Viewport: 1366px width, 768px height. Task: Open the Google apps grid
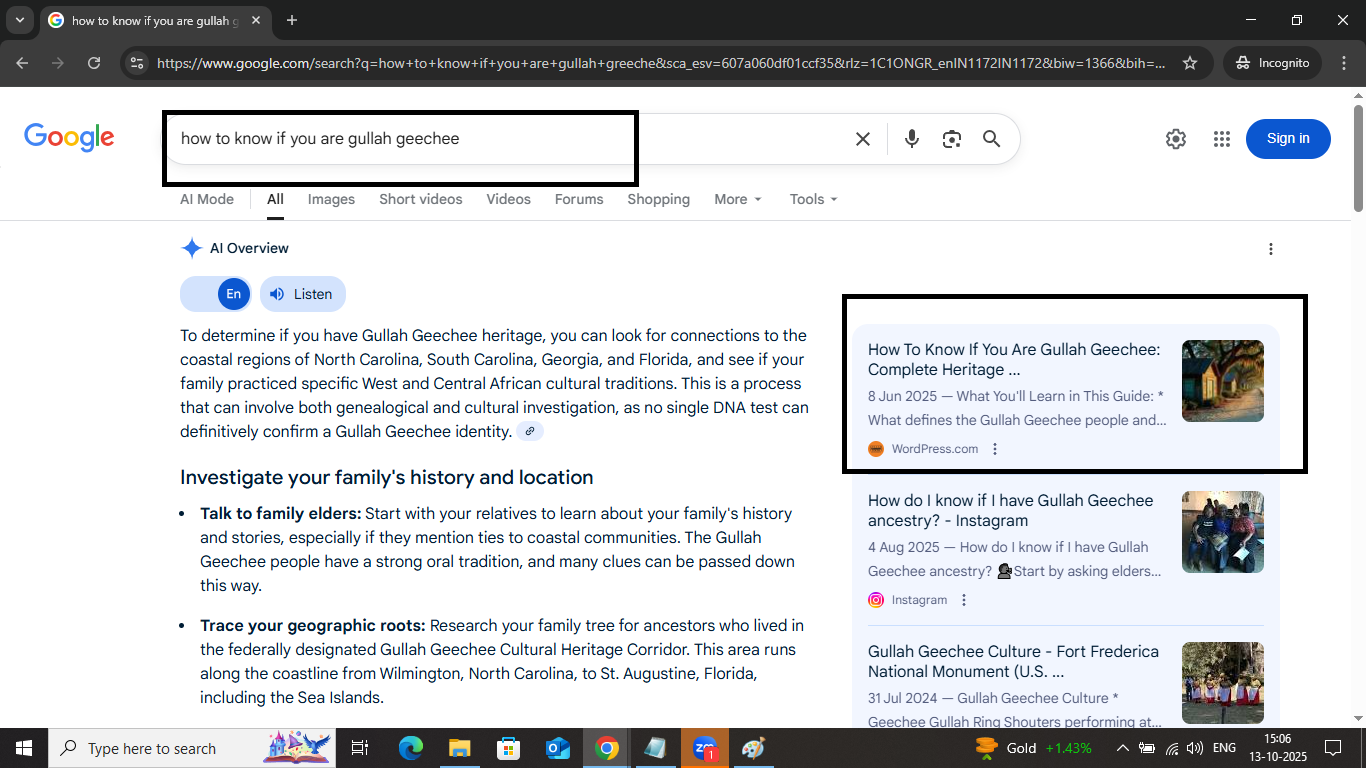tap(1221, 139)
